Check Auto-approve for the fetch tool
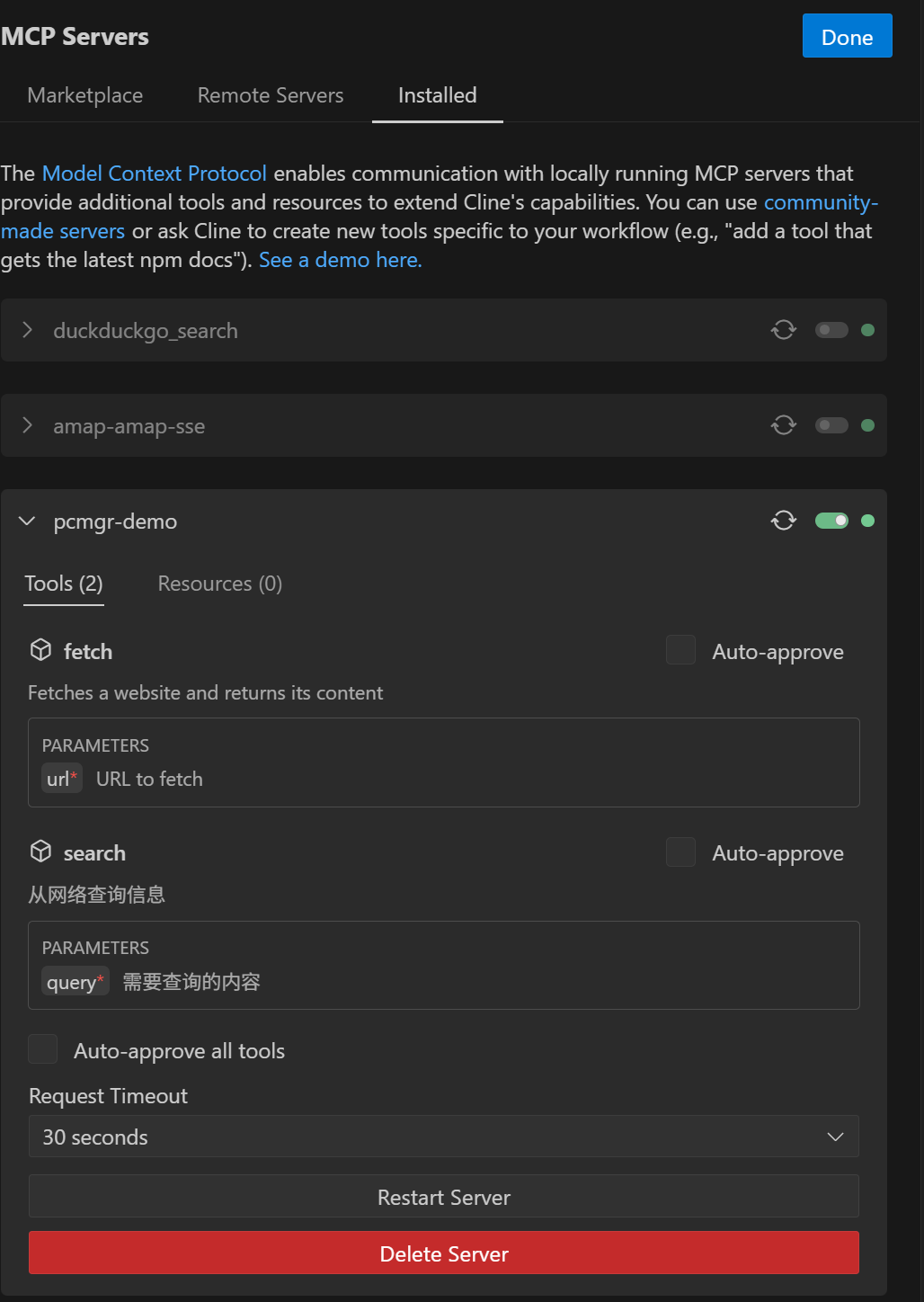Screen dimensions: 924x1302 click(x=680, y=650)
